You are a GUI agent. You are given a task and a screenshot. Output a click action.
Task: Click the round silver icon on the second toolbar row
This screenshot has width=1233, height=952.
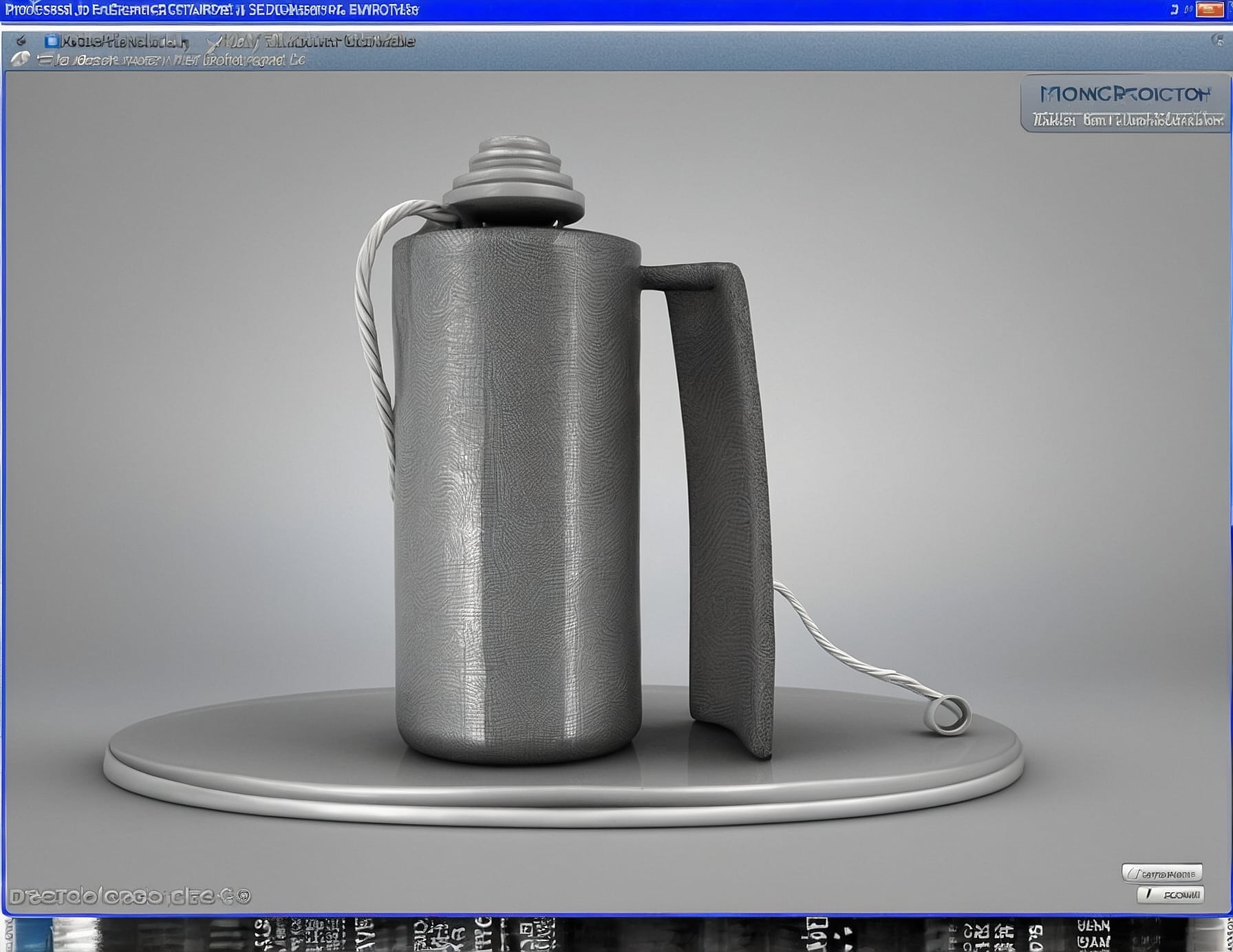point(20,60)
